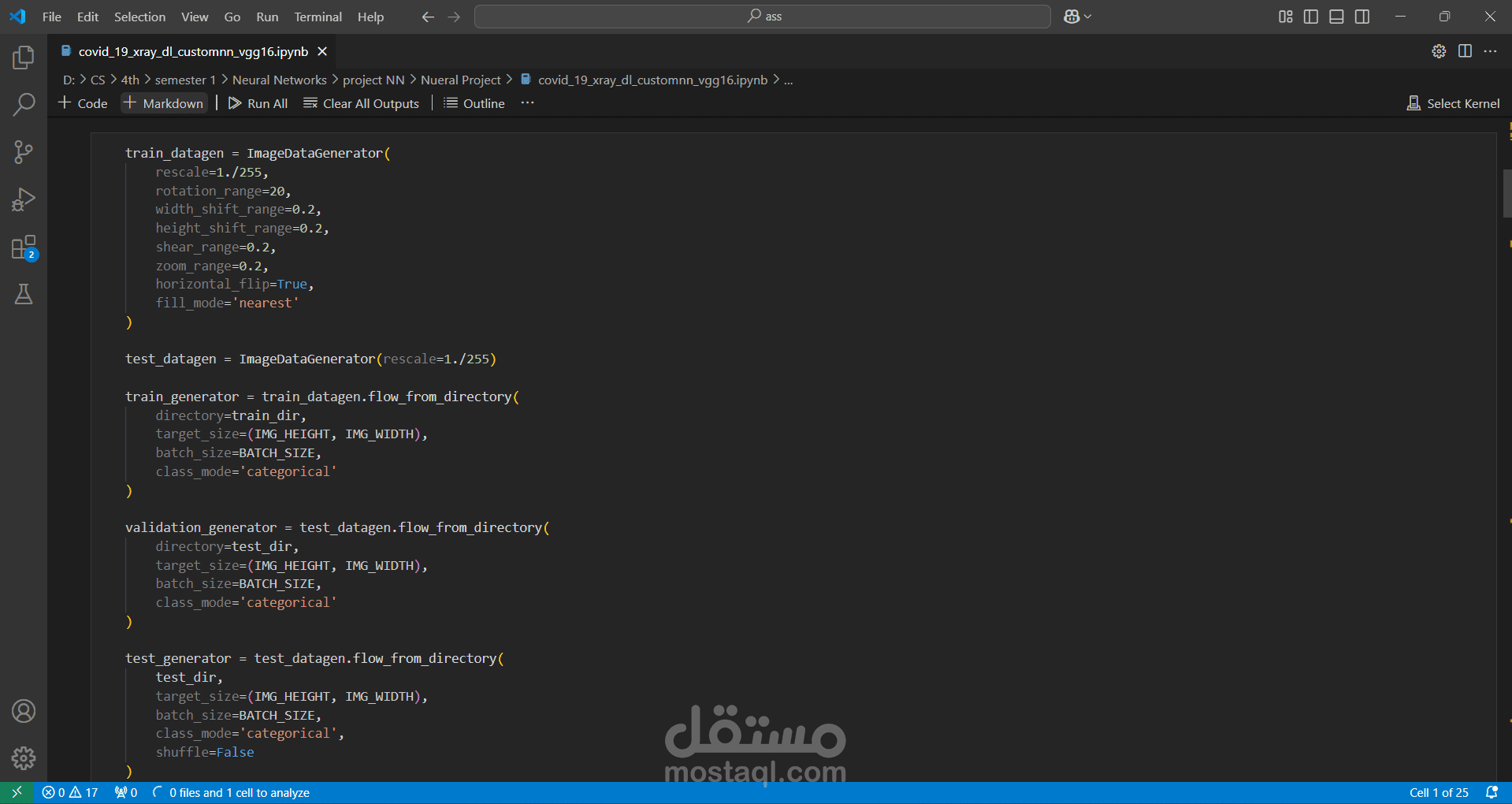1512x804 pixels.
Task: Open notebook toolbar overflow ellipsis
Action: [527, 103]
